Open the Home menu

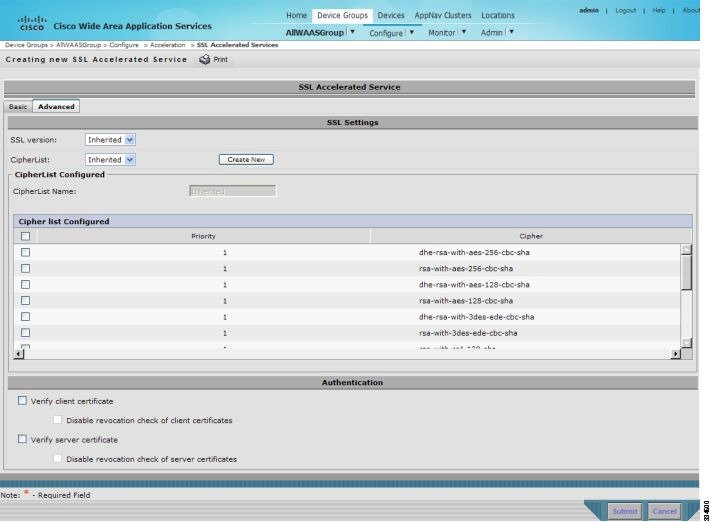[297, 15]
